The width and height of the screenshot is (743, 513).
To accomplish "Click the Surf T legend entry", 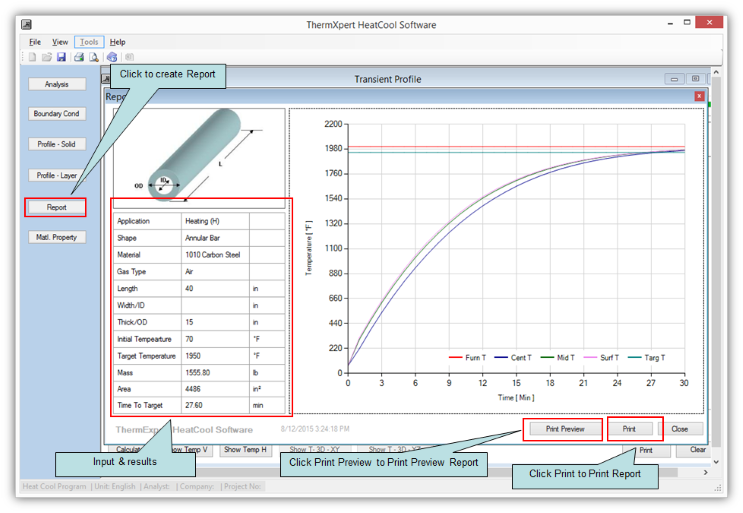I will point(601,358).
